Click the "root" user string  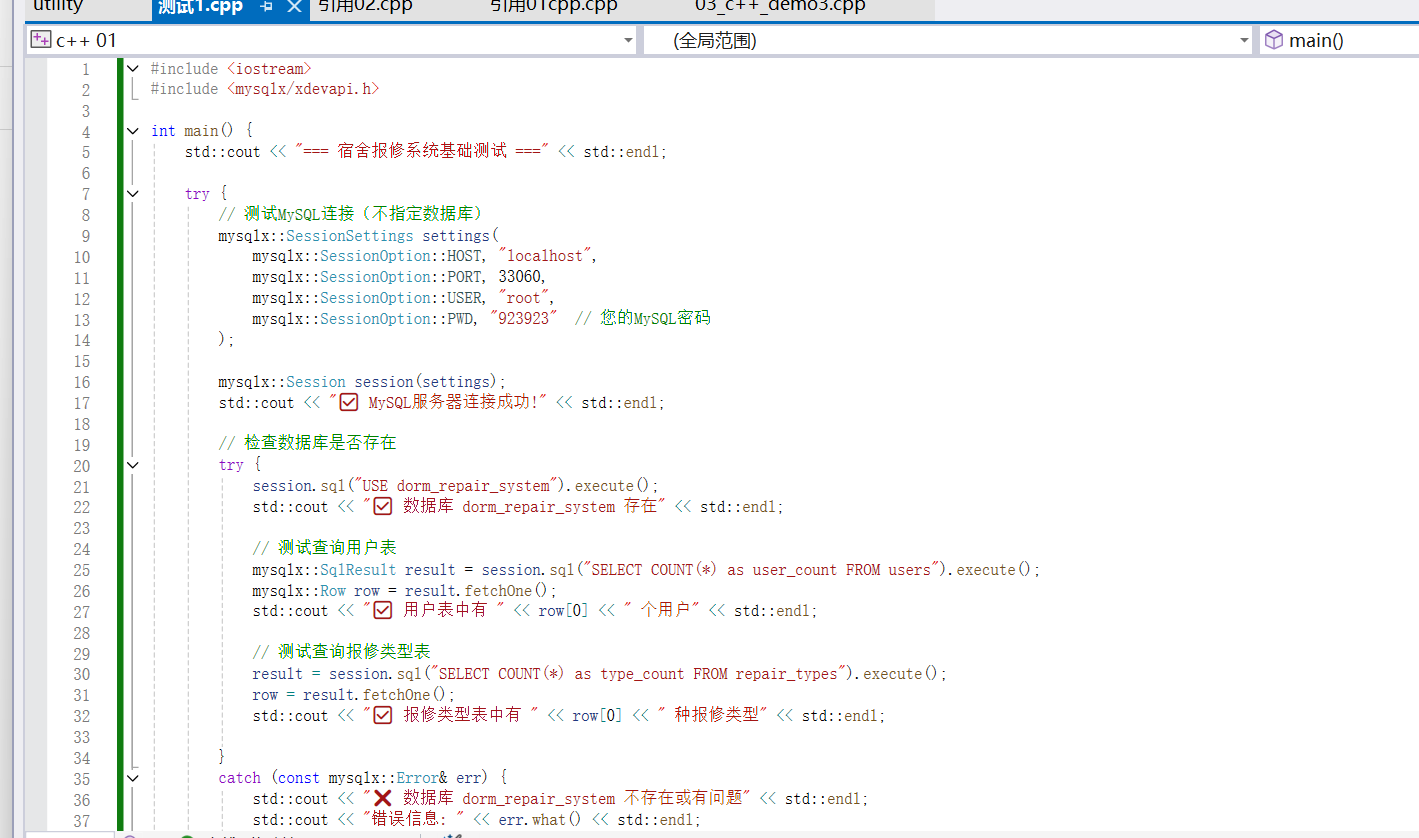click(523, 298)
